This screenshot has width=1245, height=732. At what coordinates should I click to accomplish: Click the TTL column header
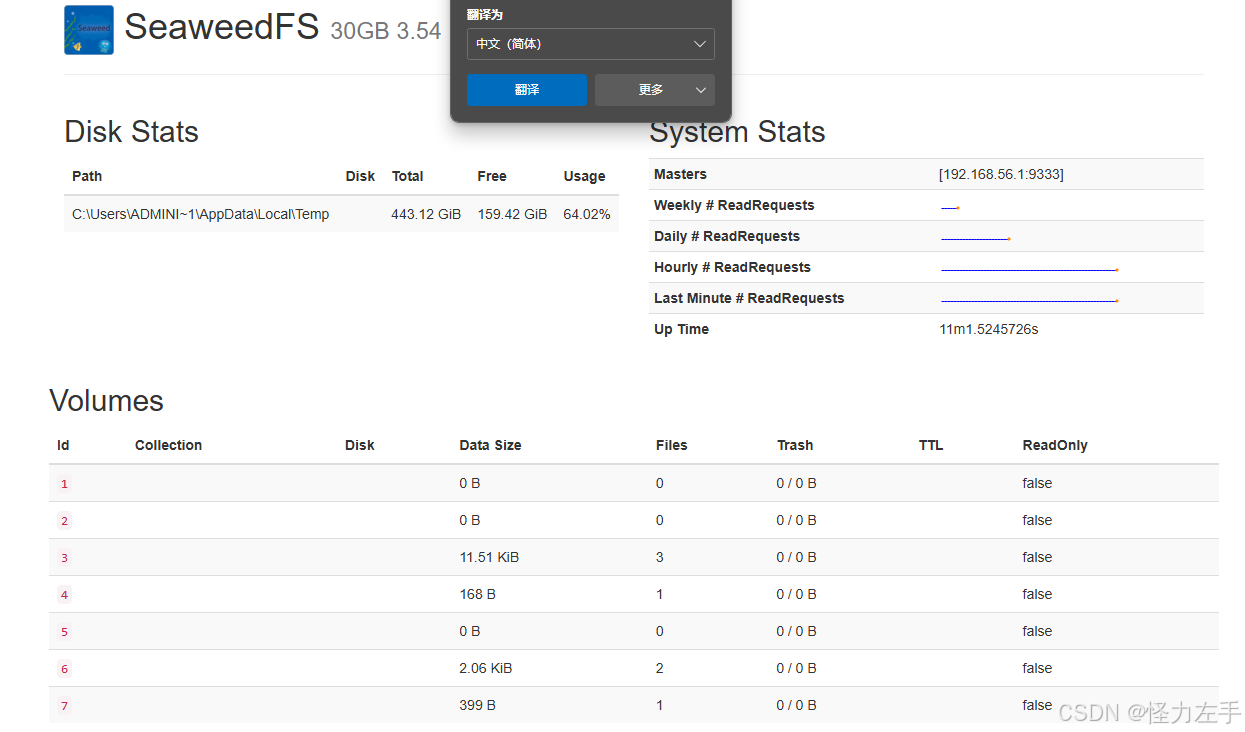coord(931,445)
